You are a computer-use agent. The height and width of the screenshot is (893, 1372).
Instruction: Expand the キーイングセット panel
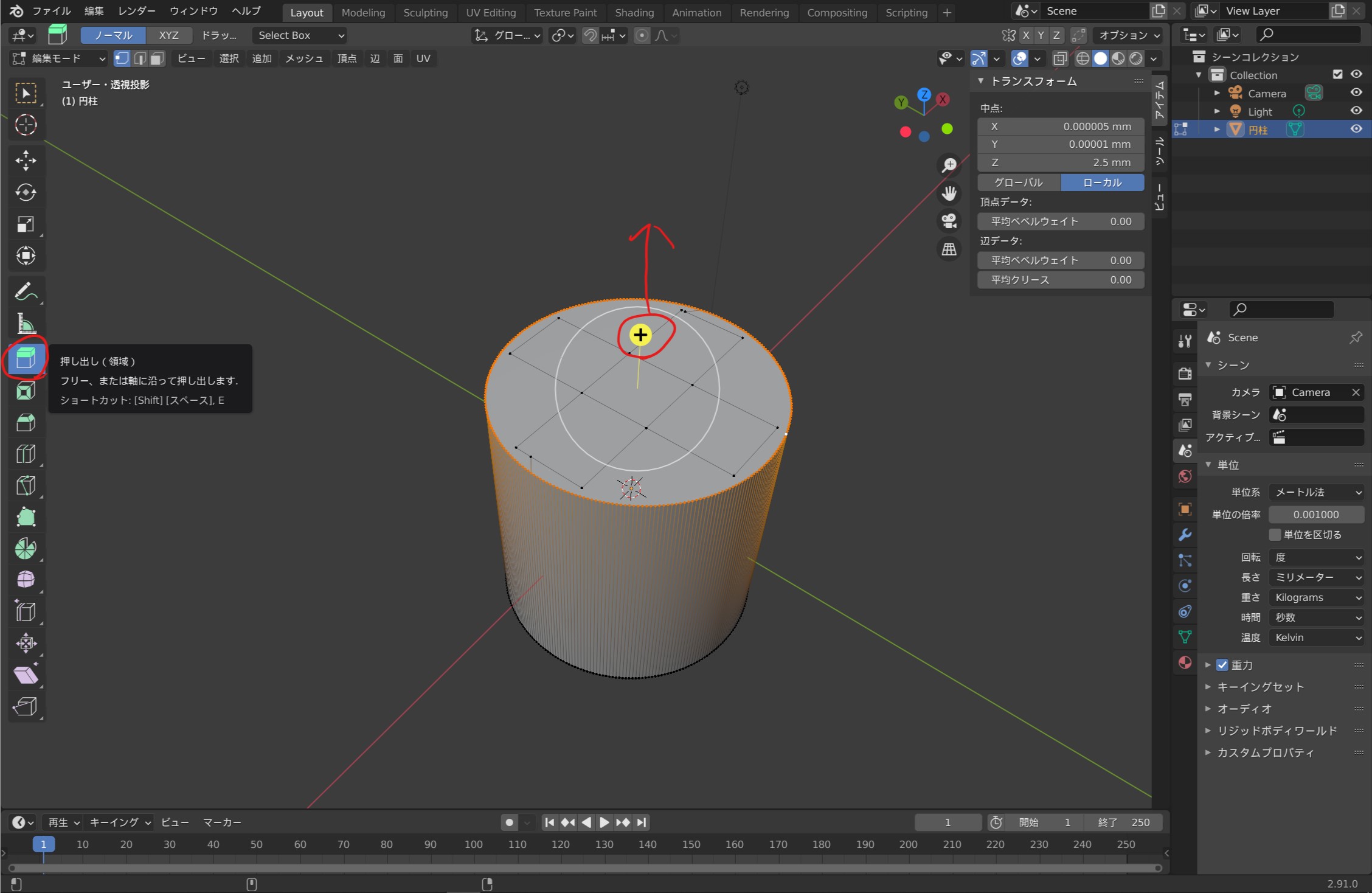[x=1260, y=687]
